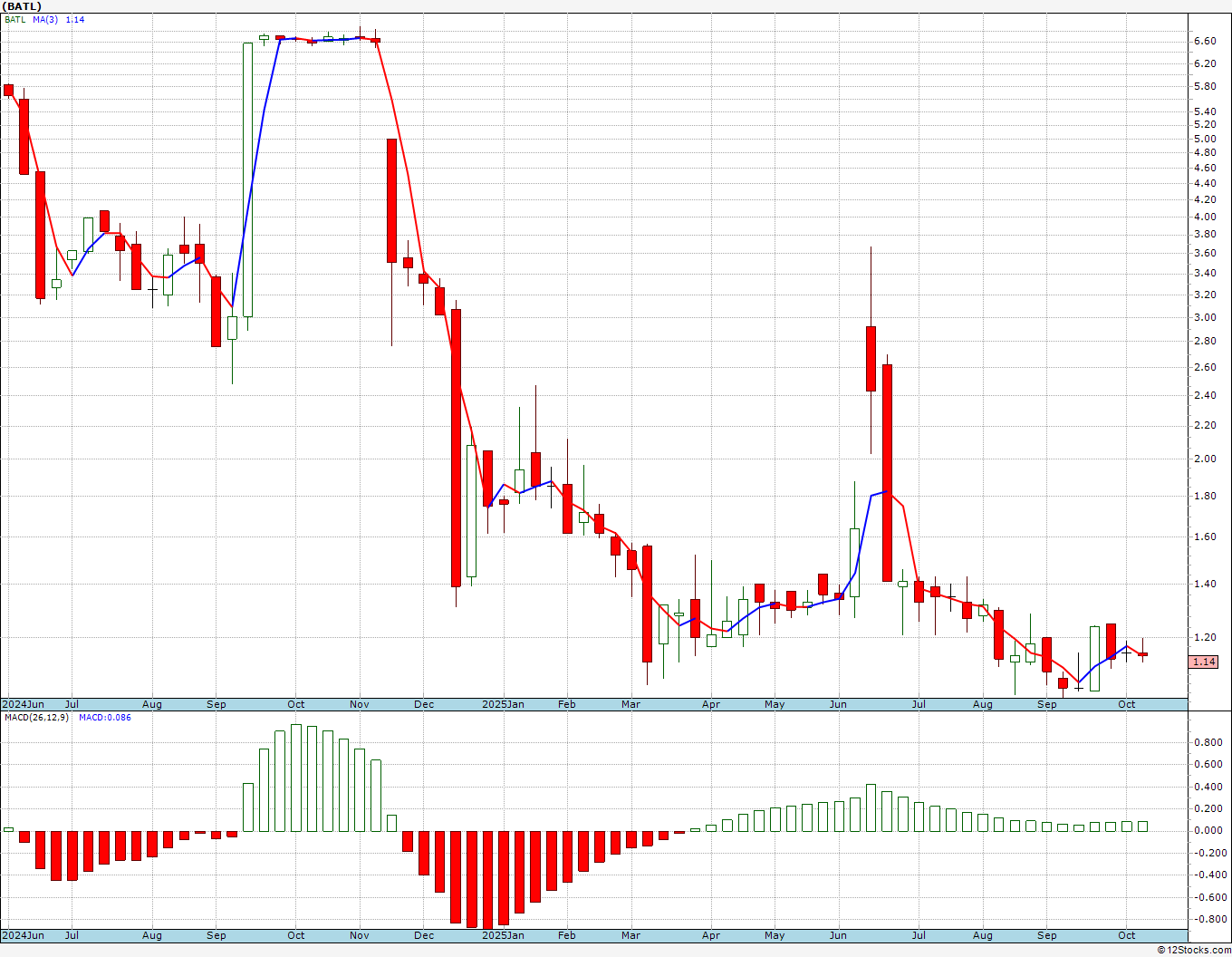Screen dimensions: 1232x957
Task: Click the (BATL) ticker title
Action: [x=22, y=6]
